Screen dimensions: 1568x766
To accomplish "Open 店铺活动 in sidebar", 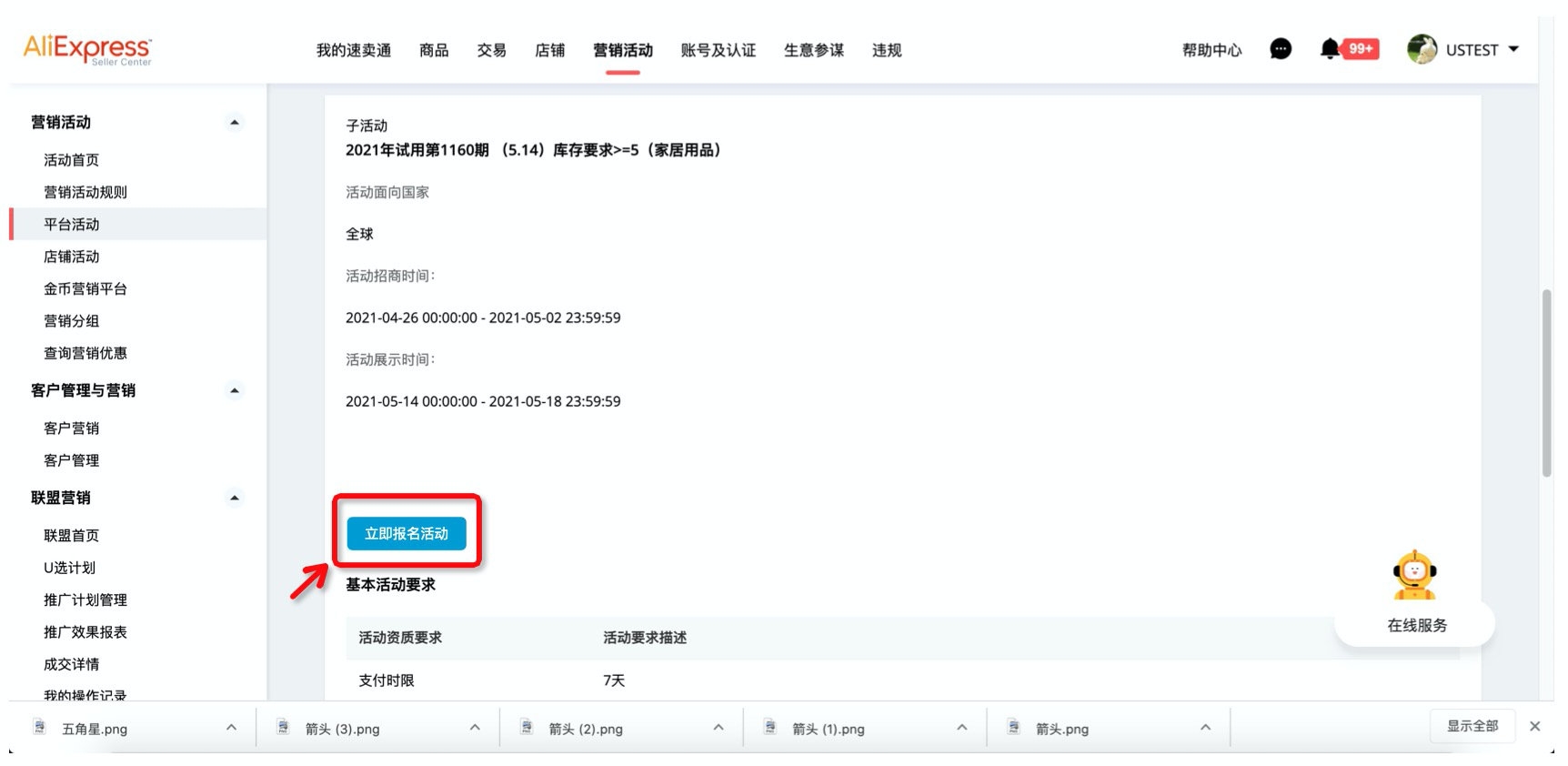I will [x=72, y=257].
